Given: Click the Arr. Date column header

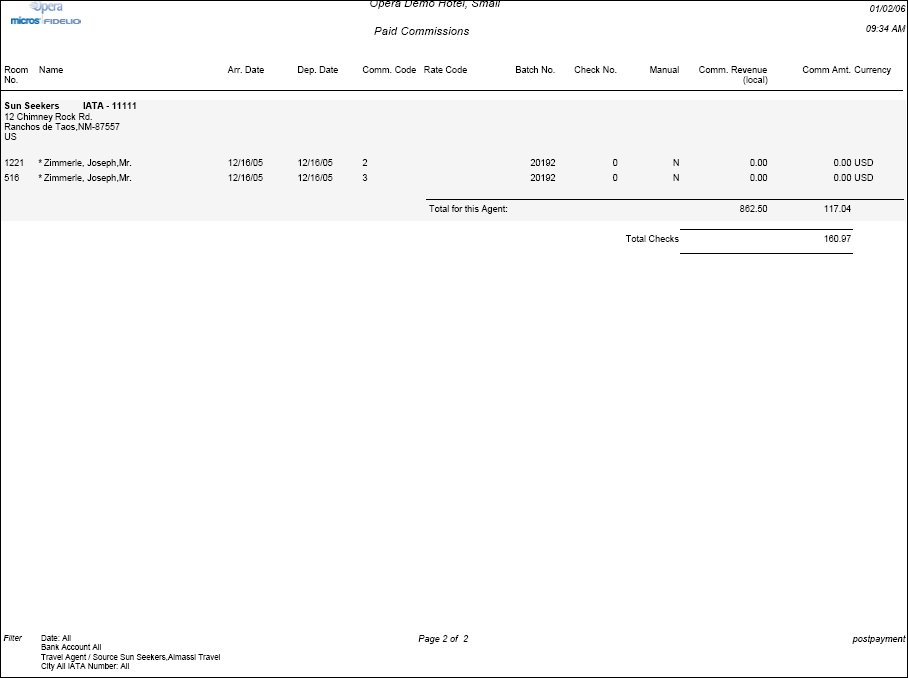Looking at the screenshot, I should 246,69.
